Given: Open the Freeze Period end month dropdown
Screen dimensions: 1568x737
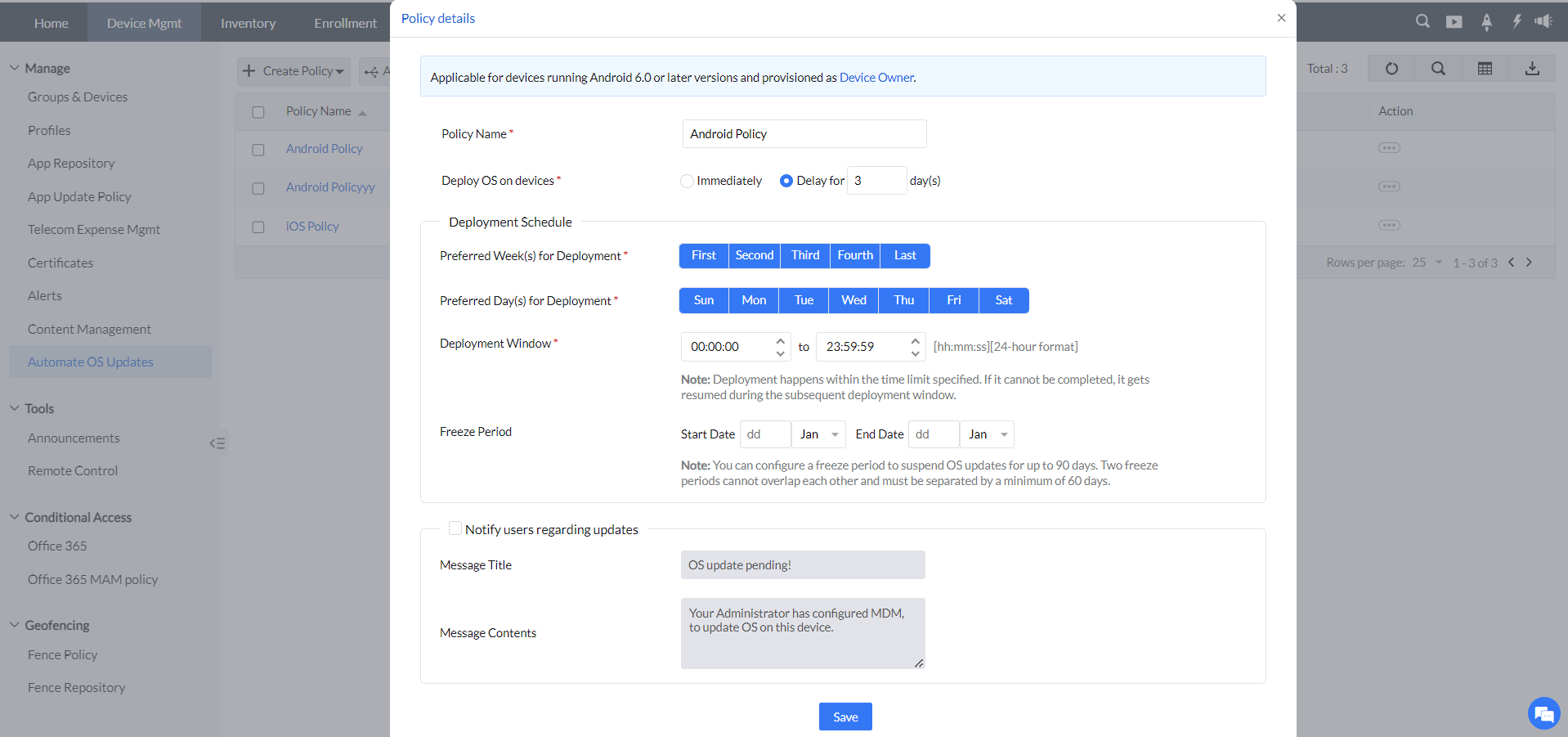Looking at the screenshot, I should (988, 434).
